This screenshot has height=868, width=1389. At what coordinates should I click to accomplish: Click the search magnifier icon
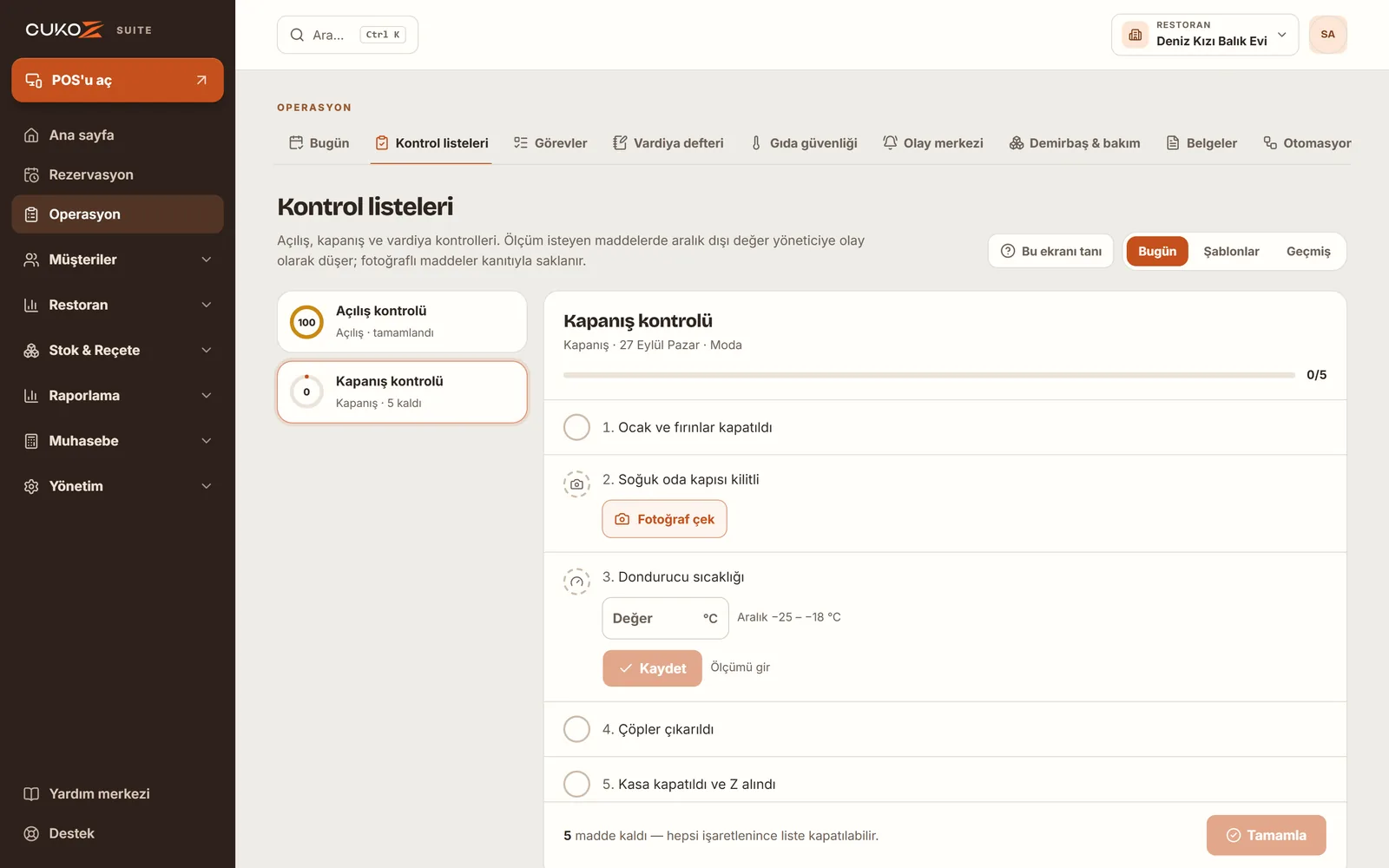[x=297, y=35]
